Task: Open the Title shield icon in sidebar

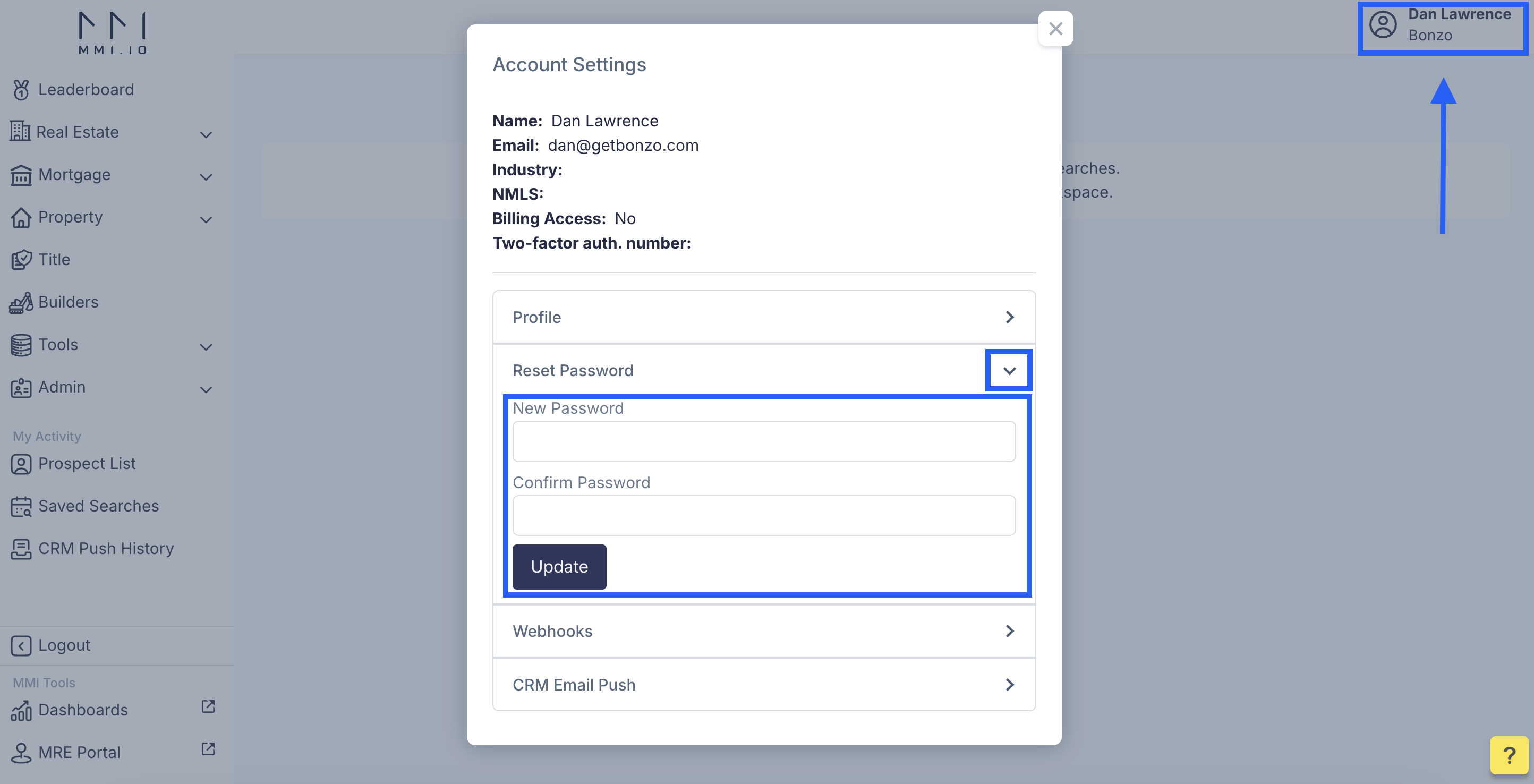Action: pos(21,260)
